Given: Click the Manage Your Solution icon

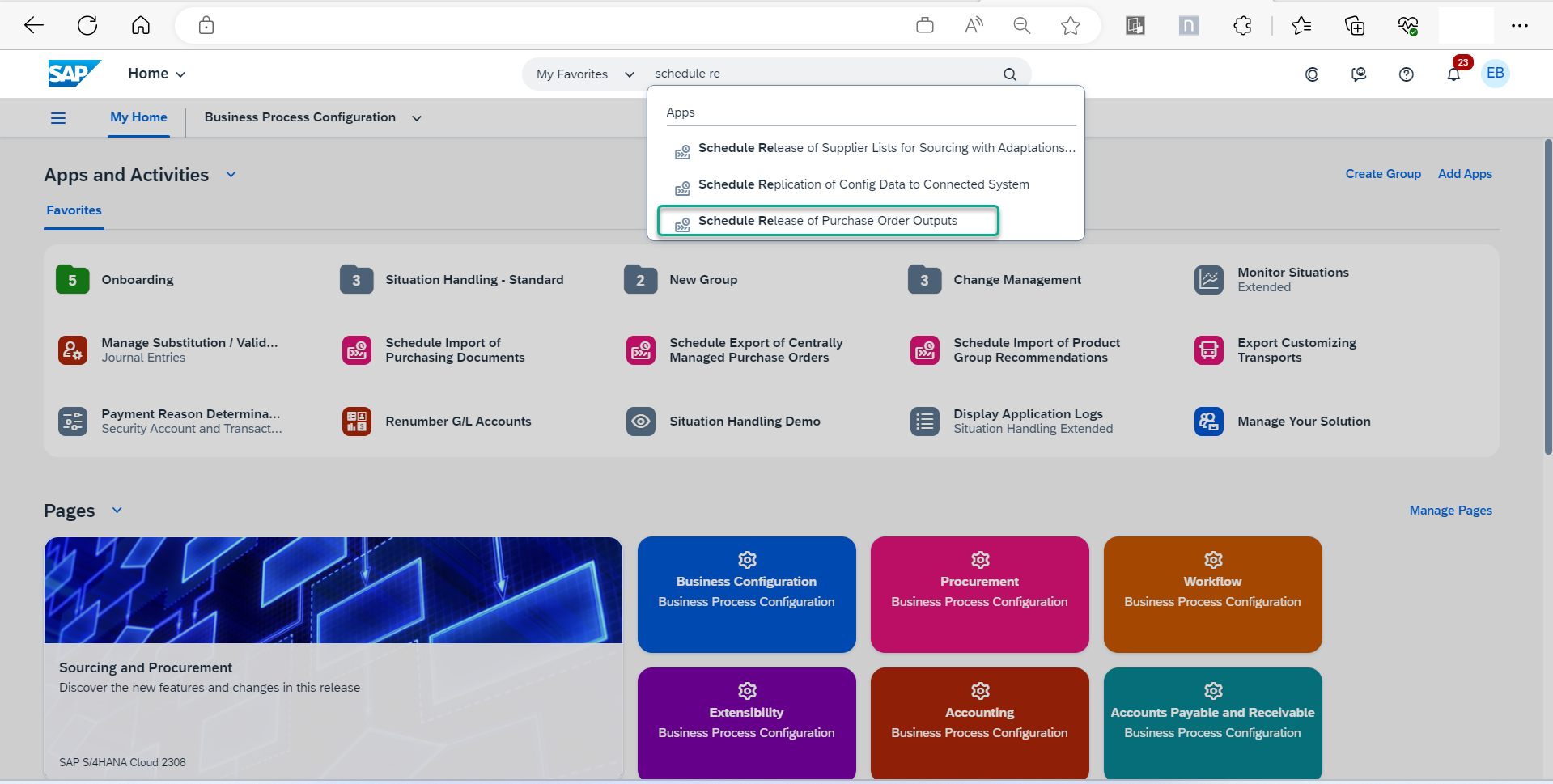Looking at the screenshot, I should pos(1209,422).
